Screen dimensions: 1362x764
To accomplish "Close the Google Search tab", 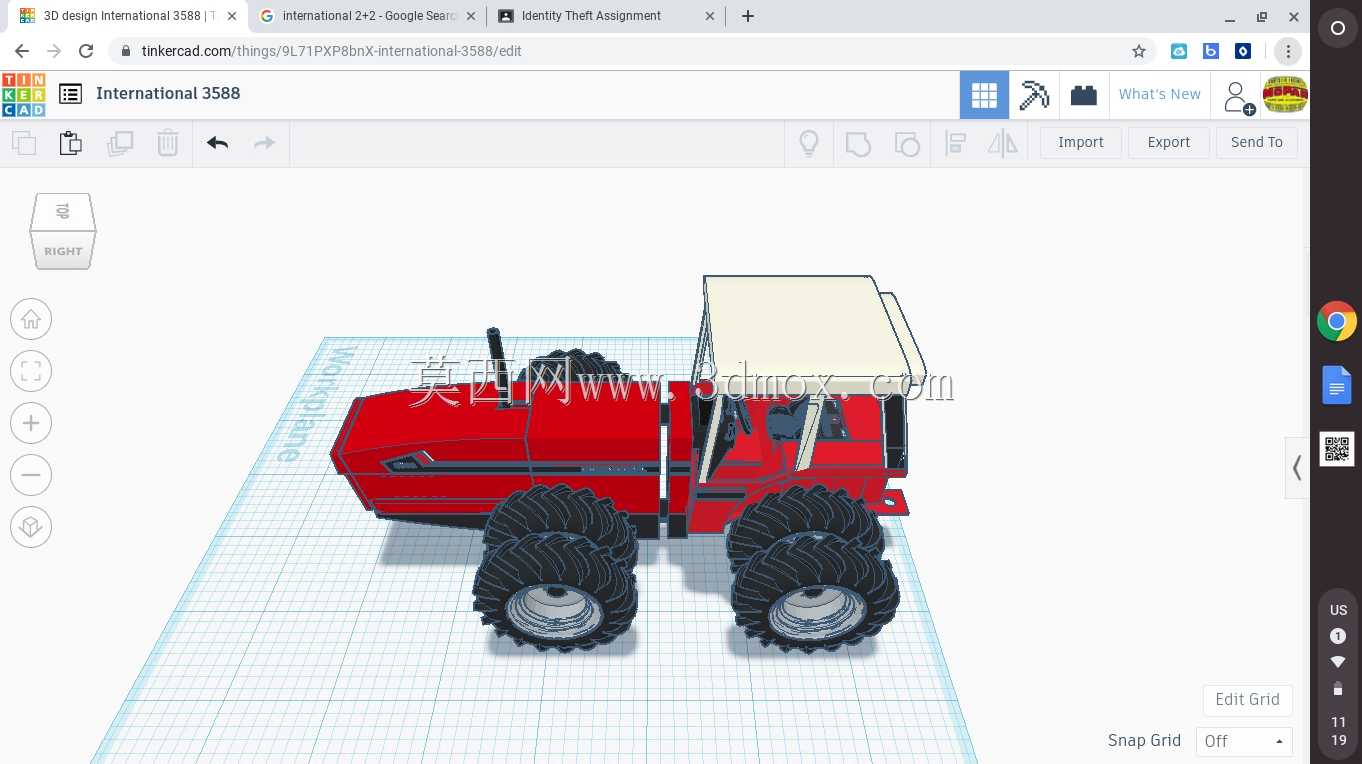I will coord(471,16).
